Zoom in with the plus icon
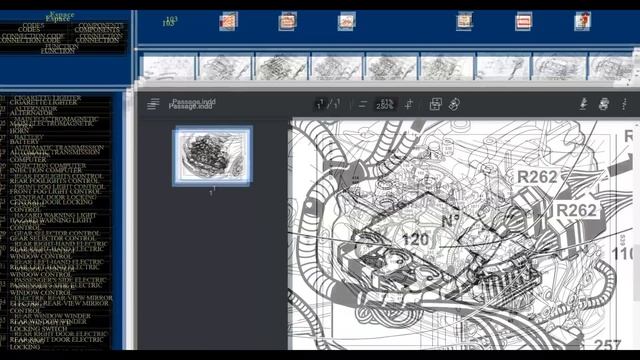 coord(409,104)
